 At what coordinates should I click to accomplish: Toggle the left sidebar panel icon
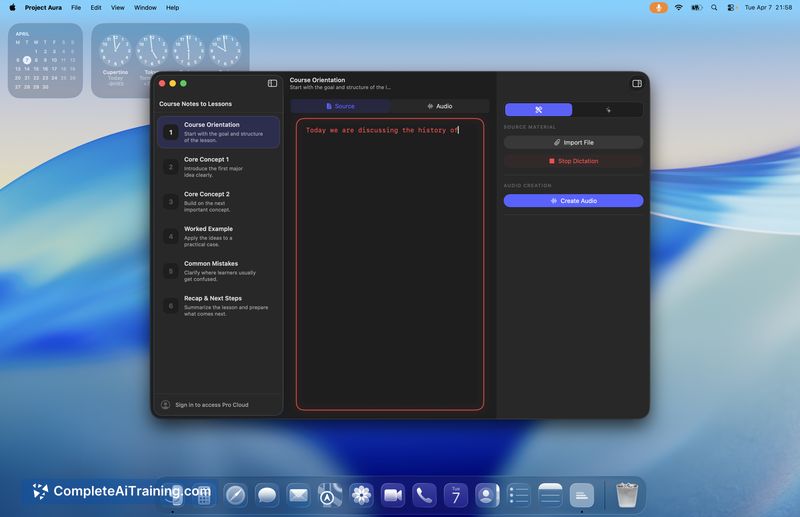point(272,83)
